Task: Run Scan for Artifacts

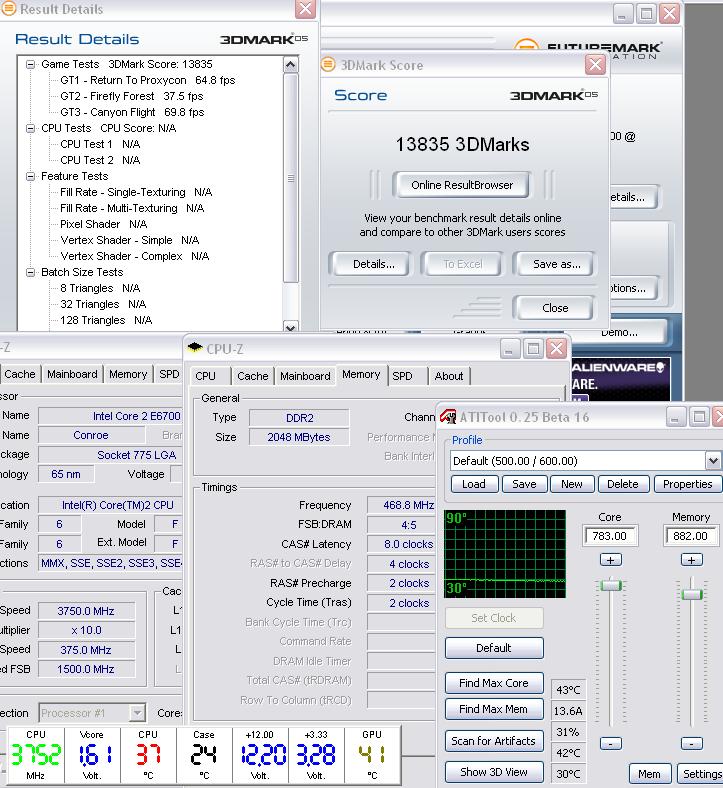Action: pos(494,741)
